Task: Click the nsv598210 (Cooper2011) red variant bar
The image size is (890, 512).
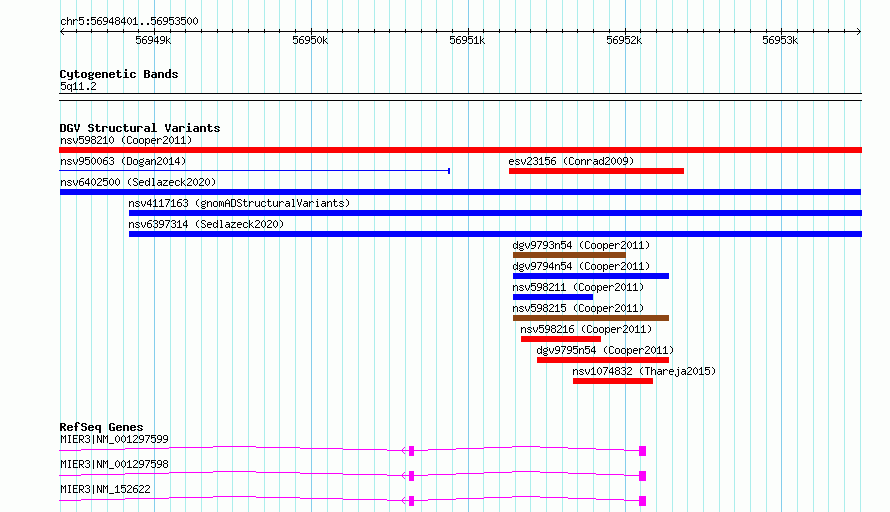Action: pos(460,150)
